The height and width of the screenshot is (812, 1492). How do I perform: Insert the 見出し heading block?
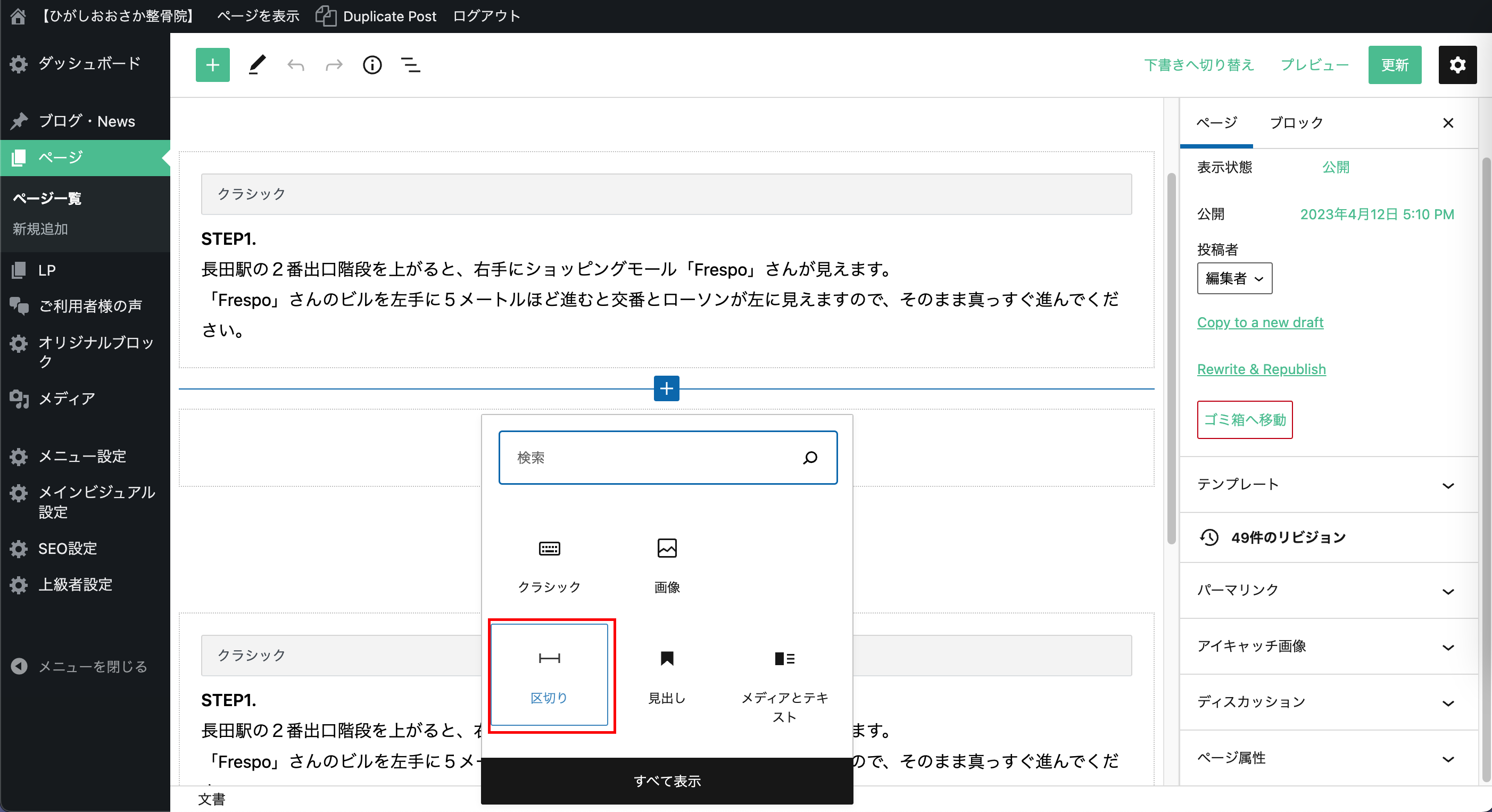(x=667, y=675)
